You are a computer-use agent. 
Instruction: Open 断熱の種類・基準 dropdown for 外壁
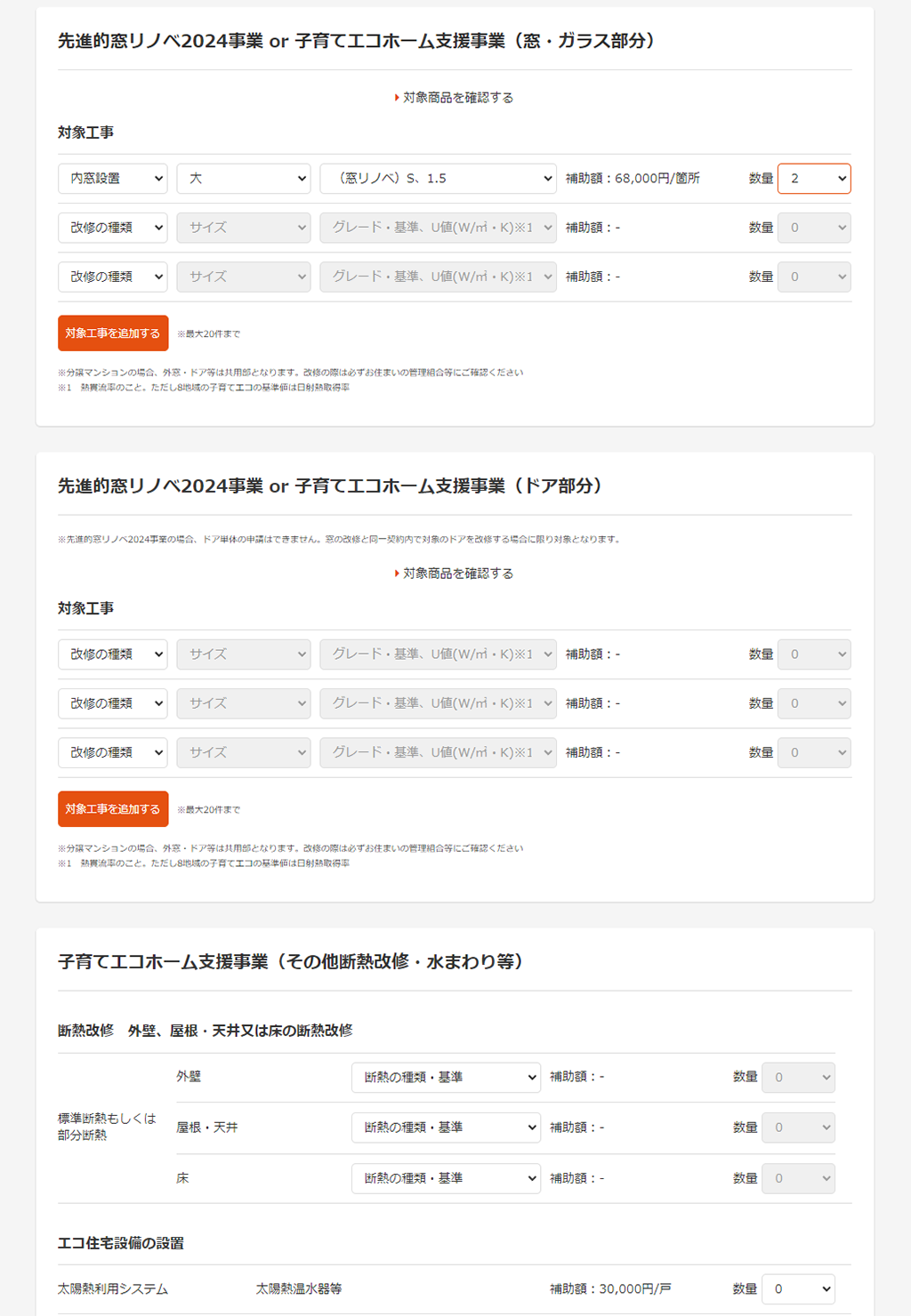446,1077
